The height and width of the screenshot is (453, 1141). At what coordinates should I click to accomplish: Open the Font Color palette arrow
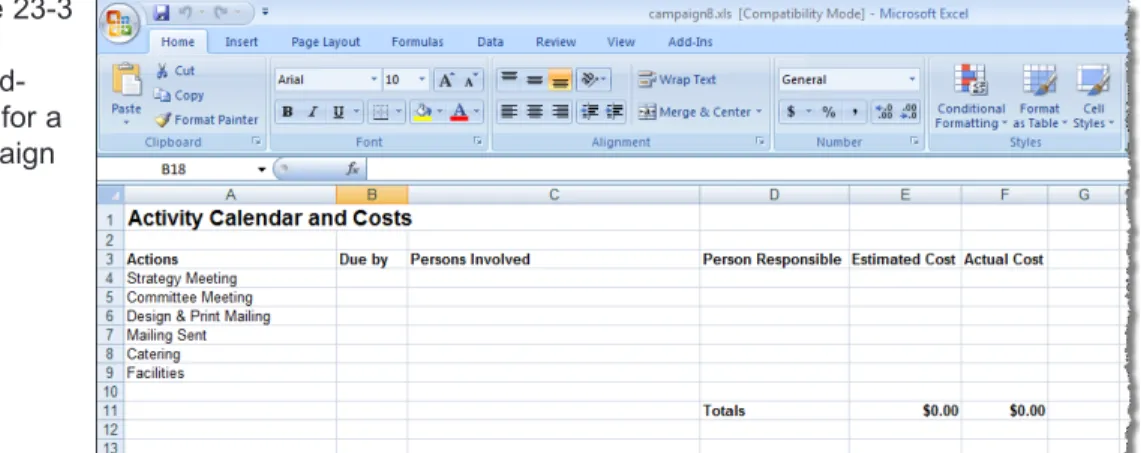pyautogui.click(x=477, y=112)
